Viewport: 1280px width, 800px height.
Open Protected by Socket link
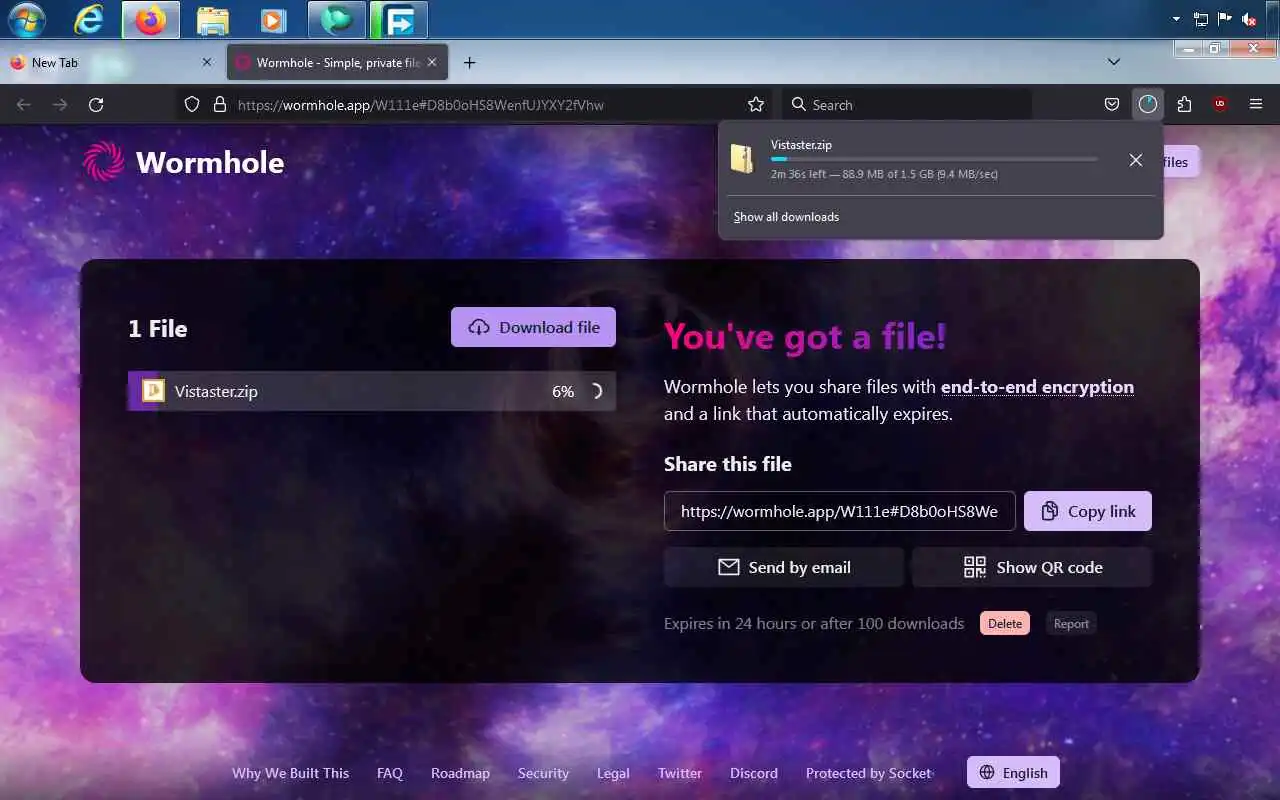[x=868, y=773]
